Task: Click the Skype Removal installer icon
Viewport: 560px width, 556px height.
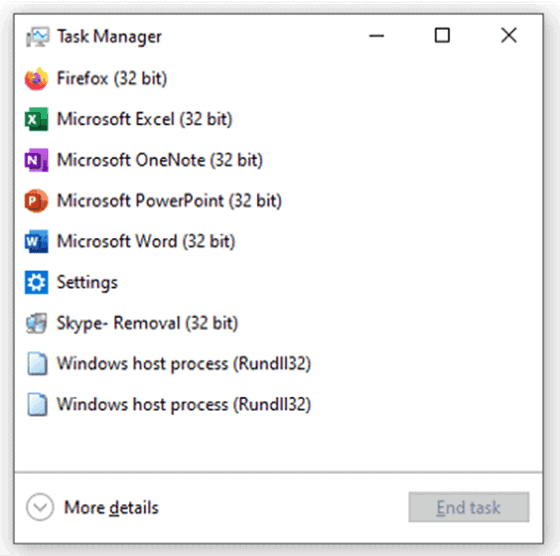Action: pos(36,323)
